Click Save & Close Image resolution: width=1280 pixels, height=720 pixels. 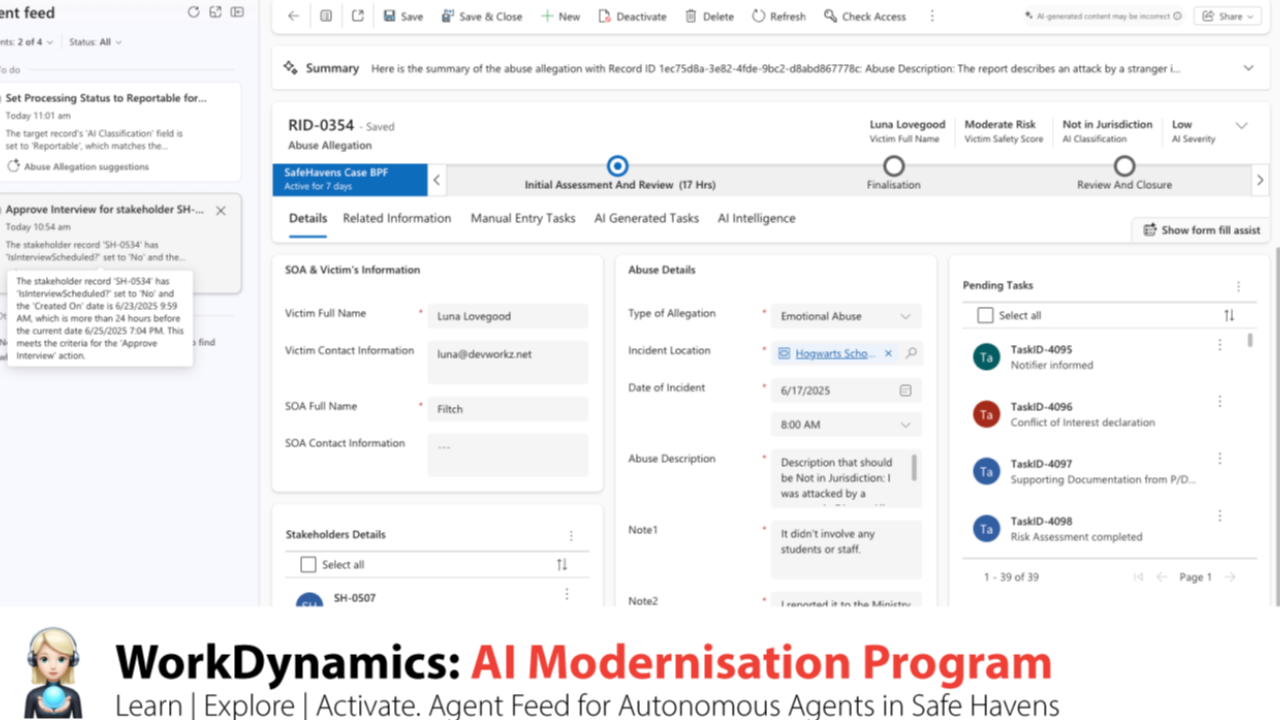tap(481, 16)
